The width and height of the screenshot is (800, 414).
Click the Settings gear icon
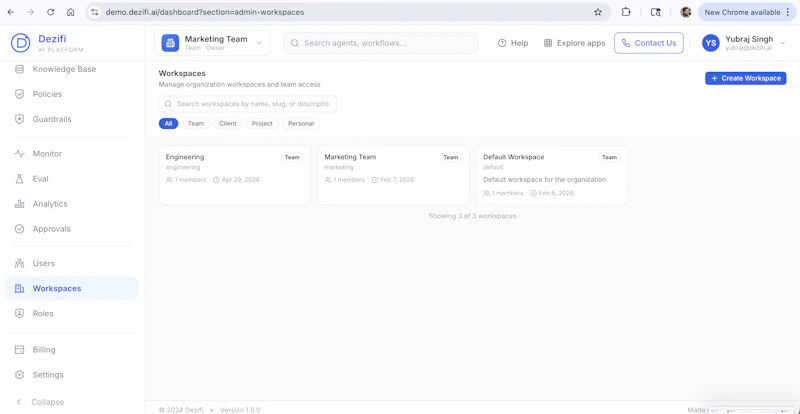click(x=19, y=375)
